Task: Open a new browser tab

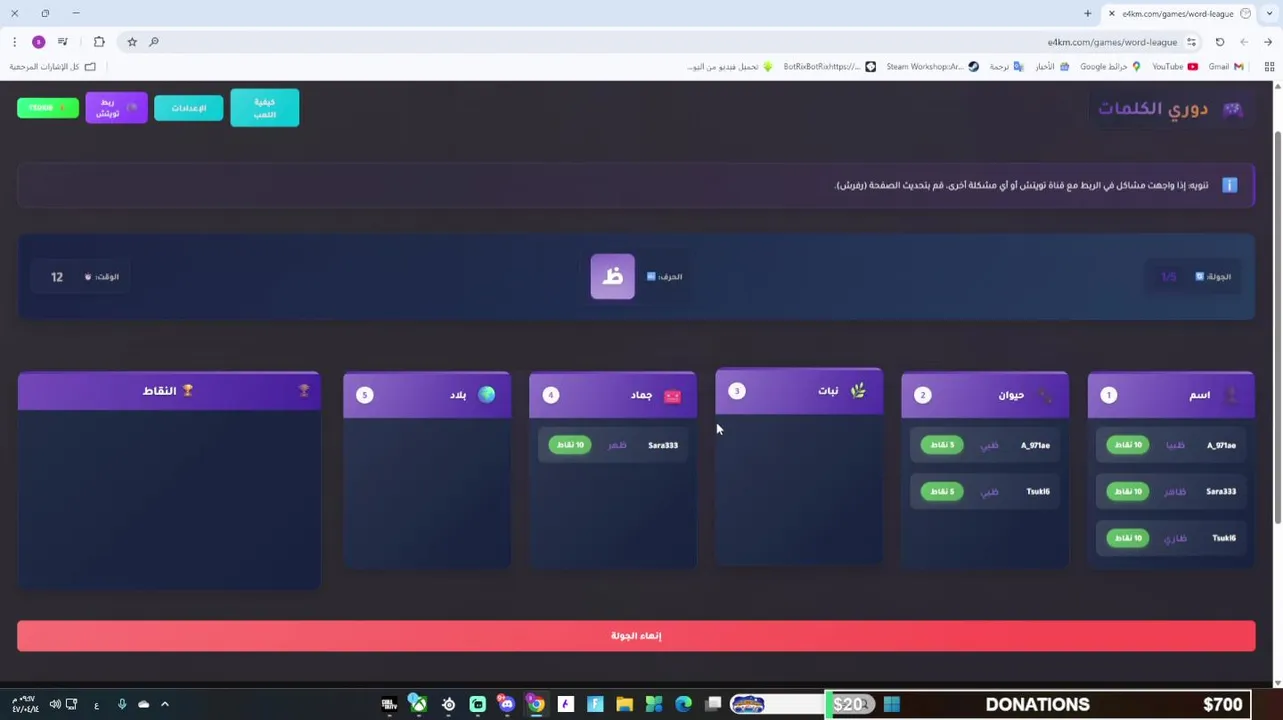Action: tap(1087, 13)
